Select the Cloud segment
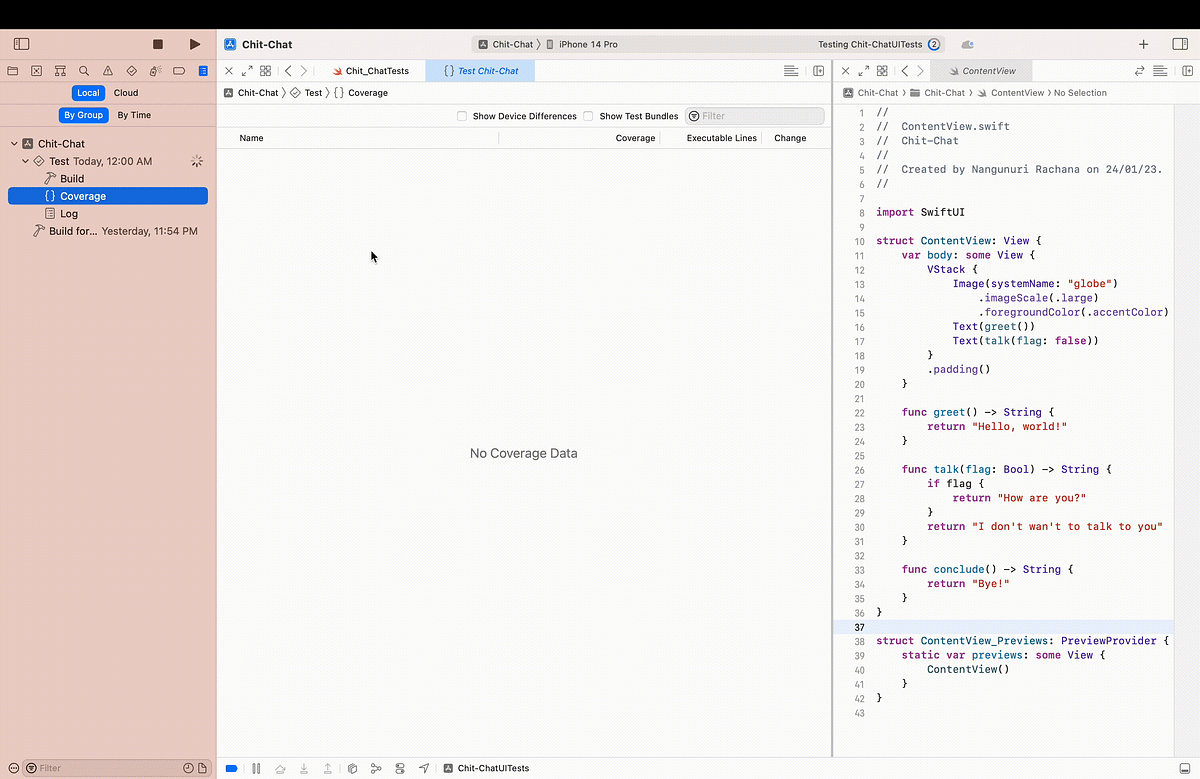Screen dimensions: 1200x779 [126, 92]
